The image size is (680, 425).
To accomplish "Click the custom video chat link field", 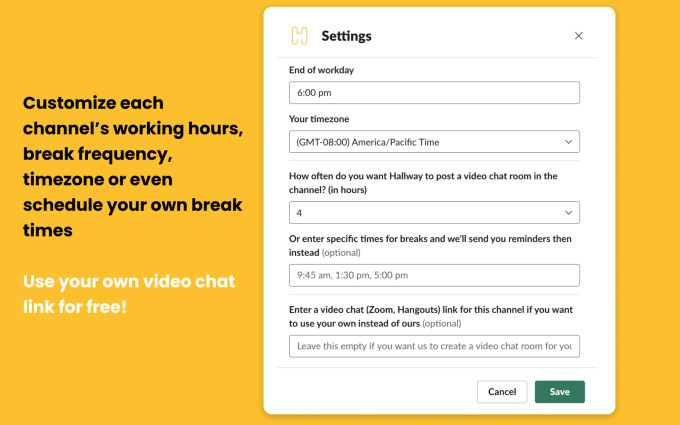I will point(434,346).
